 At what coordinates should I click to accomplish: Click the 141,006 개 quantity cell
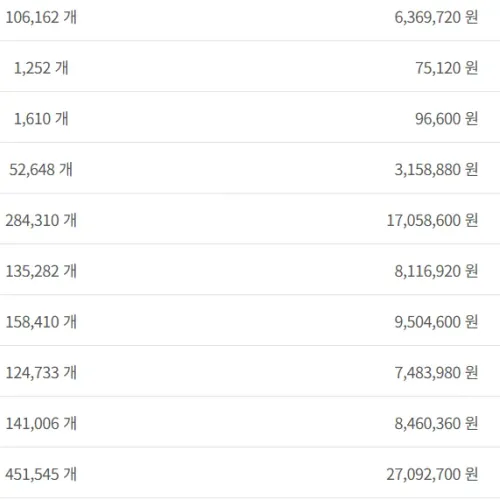[x=41, y=423]
